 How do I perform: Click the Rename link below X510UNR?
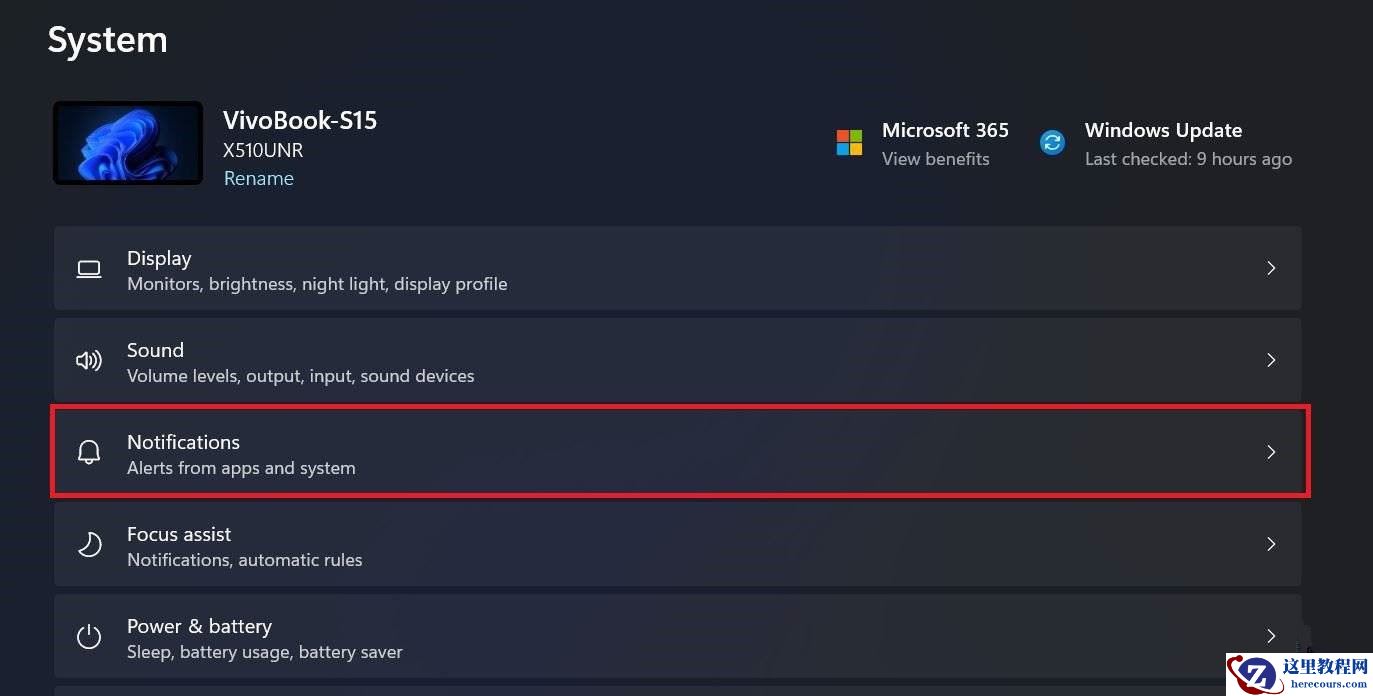tap(258, 178)
